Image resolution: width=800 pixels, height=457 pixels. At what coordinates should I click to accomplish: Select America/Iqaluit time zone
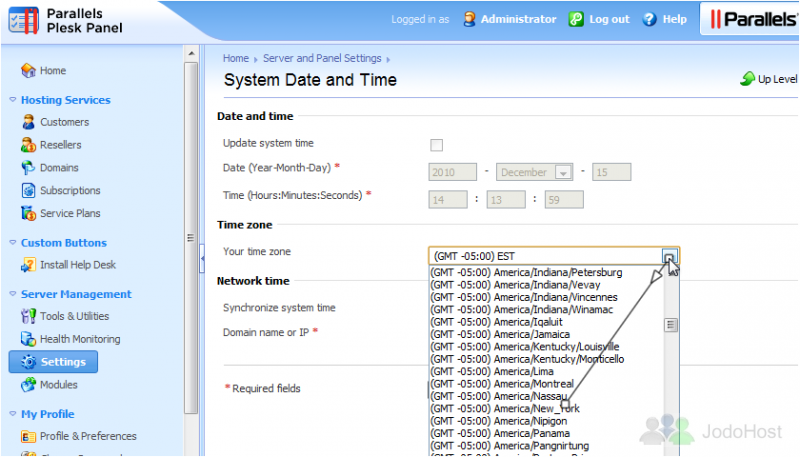point(546,322)
